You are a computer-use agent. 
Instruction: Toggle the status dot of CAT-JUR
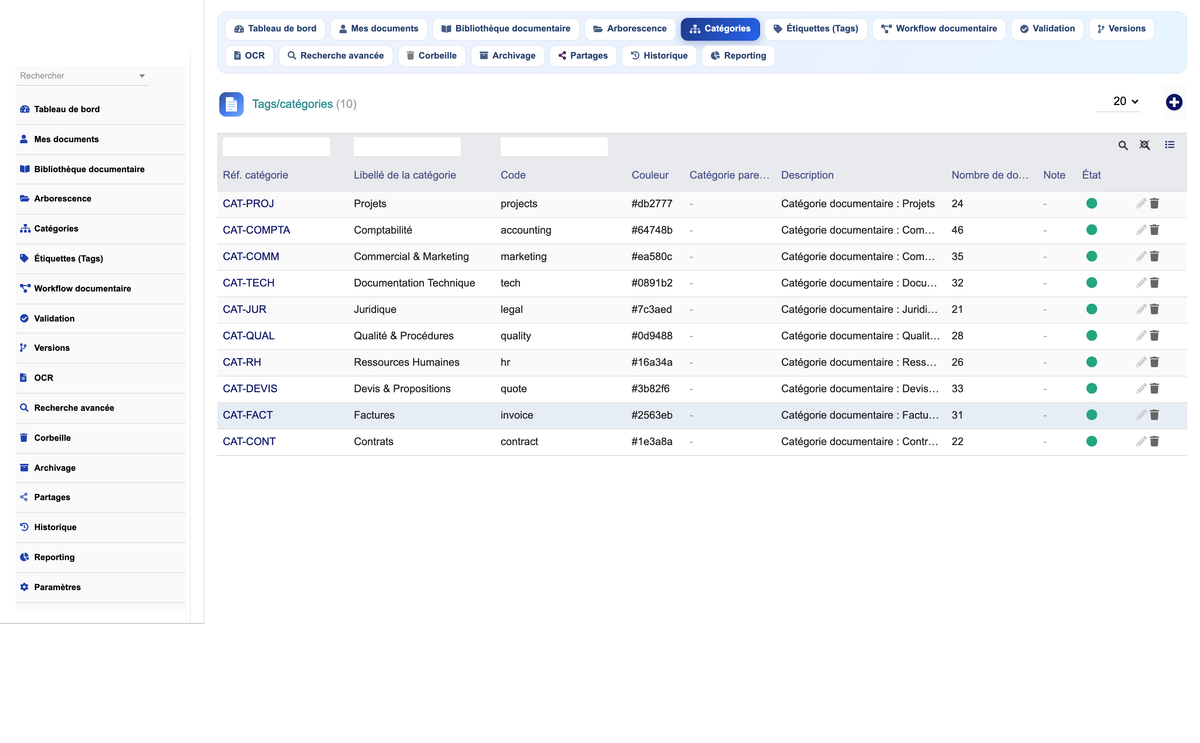coord(1091,309)
